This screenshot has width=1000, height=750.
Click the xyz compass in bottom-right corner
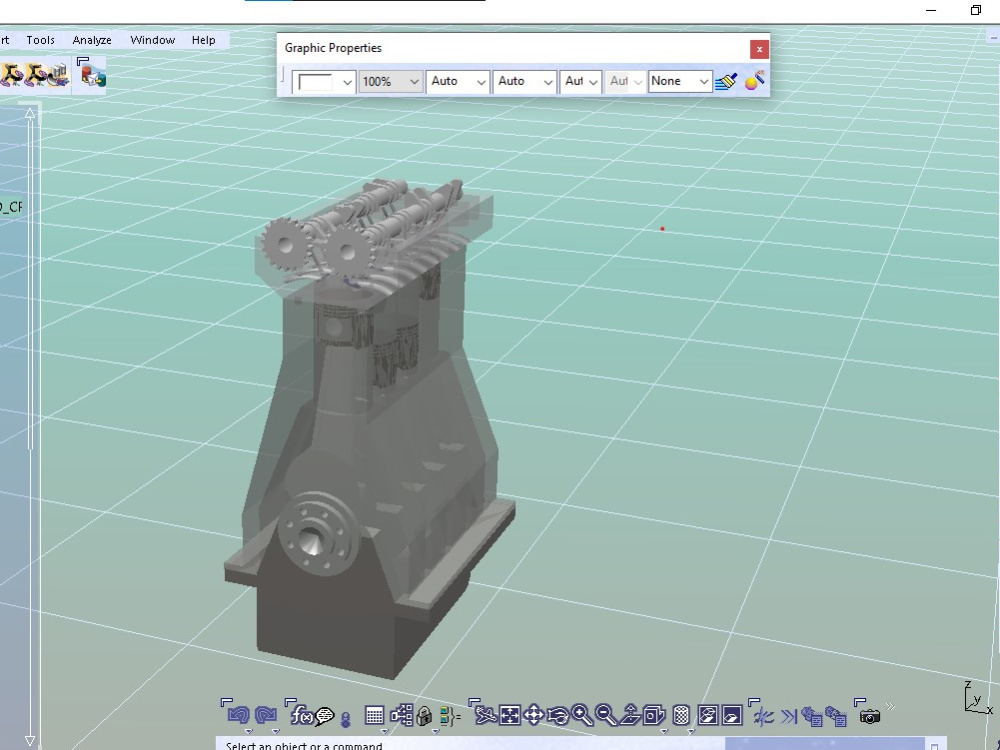coord(978,698)
